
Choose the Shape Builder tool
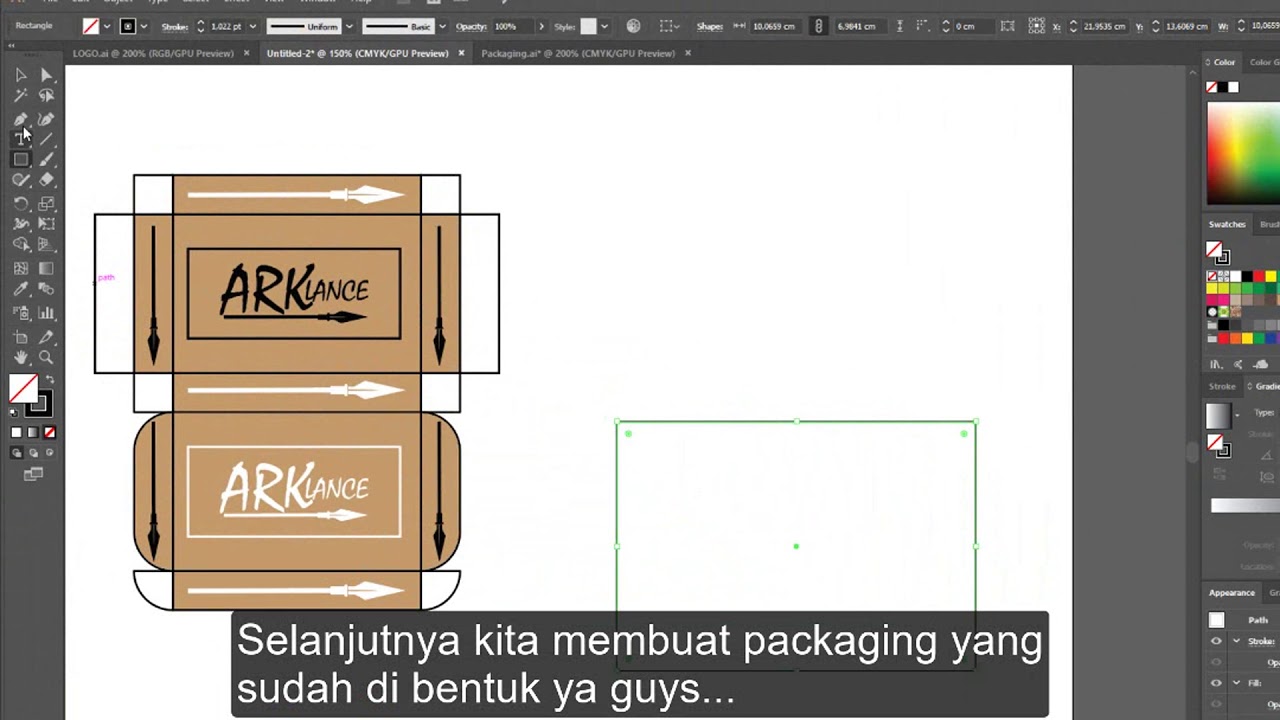[21, 244]
